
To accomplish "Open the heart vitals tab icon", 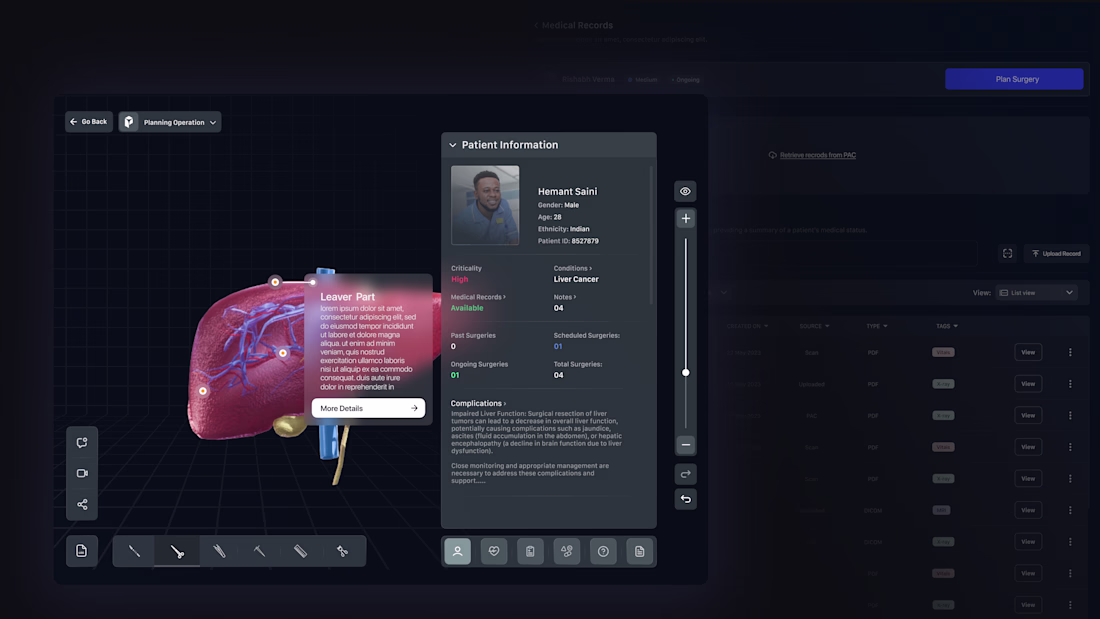I will coord(494,552).
